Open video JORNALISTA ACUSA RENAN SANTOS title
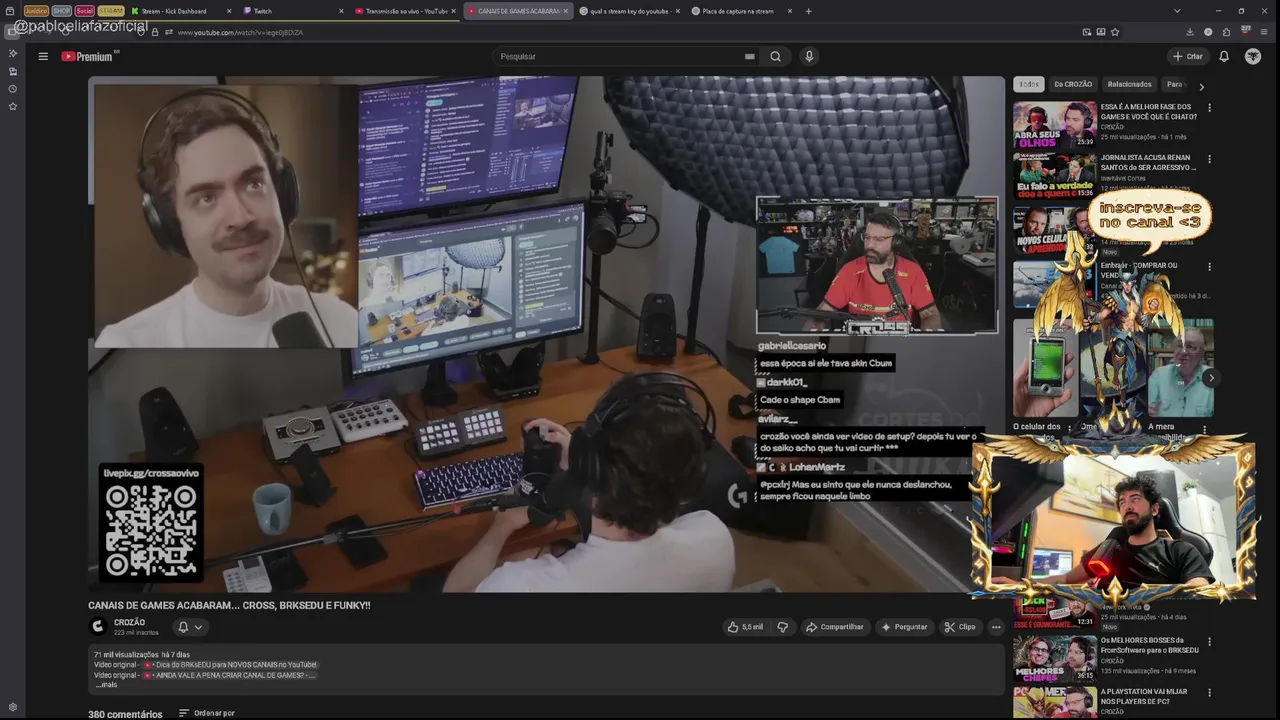Screen dimensions: 1280x720 pyautogui.click(x=1148, y=162)
